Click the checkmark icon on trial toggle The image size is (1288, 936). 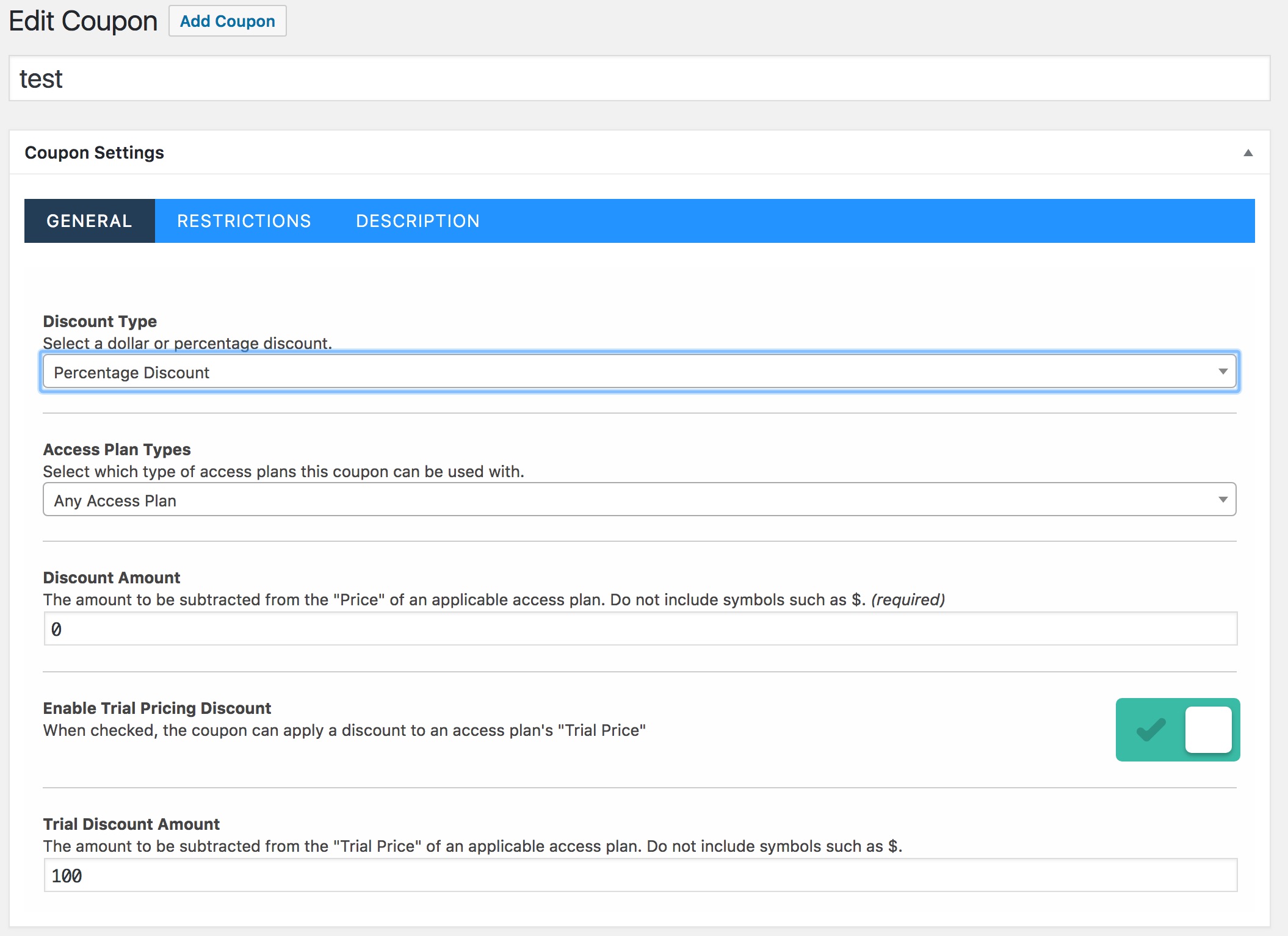1151,730
